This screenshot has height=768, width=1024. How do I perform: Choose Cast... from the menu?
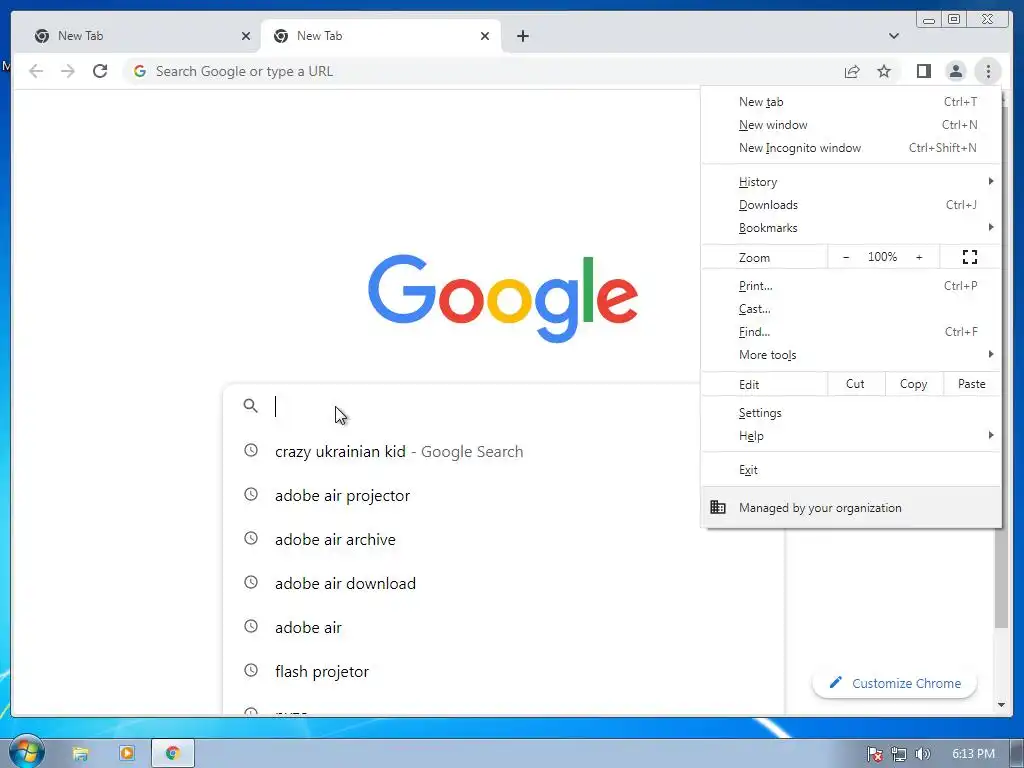tap(851, 309)
